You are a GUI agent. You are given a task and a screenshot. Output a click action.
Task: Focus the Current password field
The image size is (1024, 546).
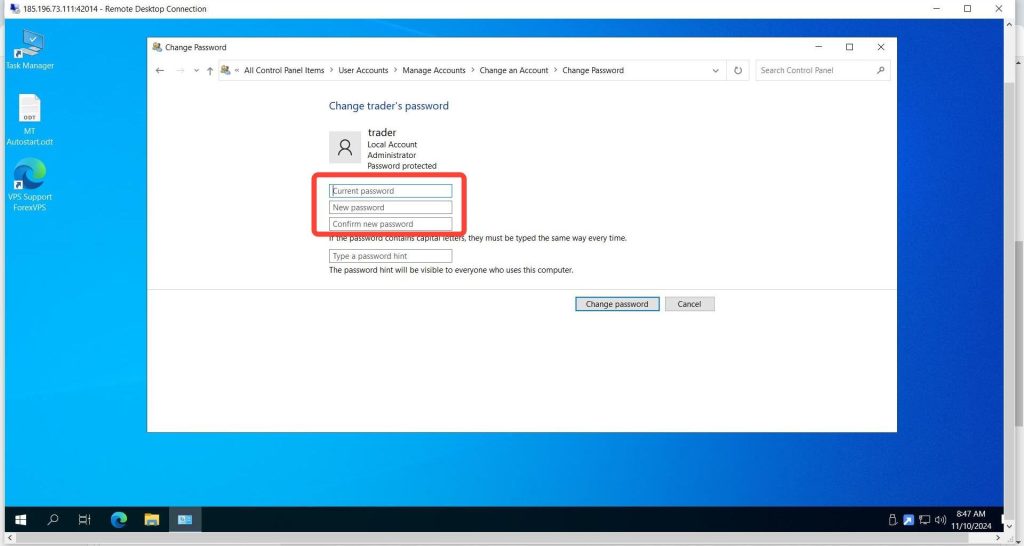391,191
